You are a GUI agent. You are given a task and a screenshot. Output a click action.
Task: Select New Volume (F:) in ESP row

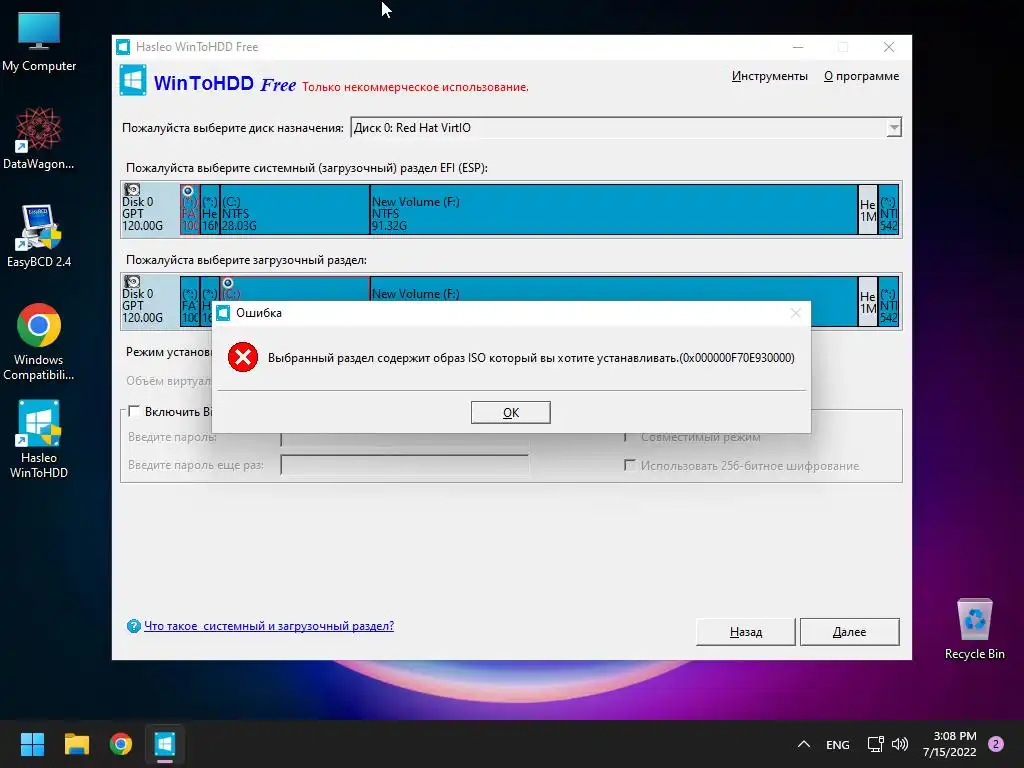click(x=613, y=209)
